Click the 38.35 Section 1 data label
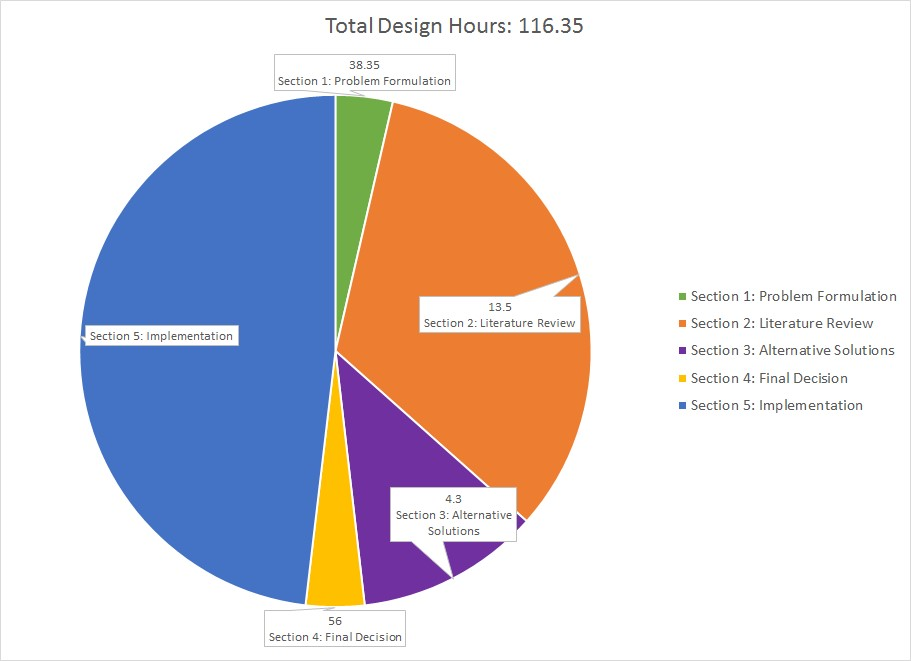 [x=364, y=73]
